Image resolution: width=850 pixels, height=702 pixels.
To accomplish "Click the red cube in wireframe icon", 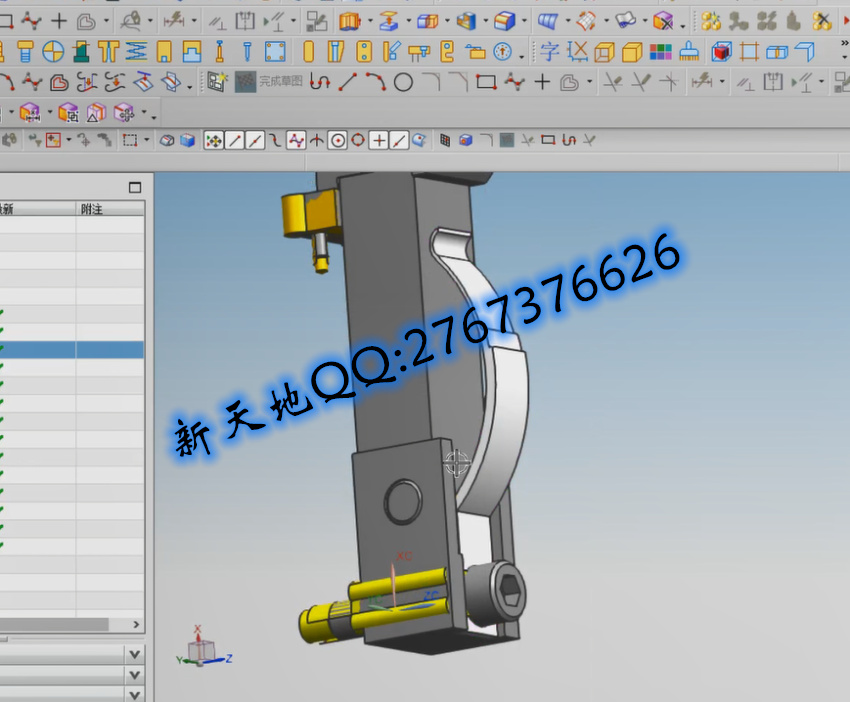I will coord(722,52).
